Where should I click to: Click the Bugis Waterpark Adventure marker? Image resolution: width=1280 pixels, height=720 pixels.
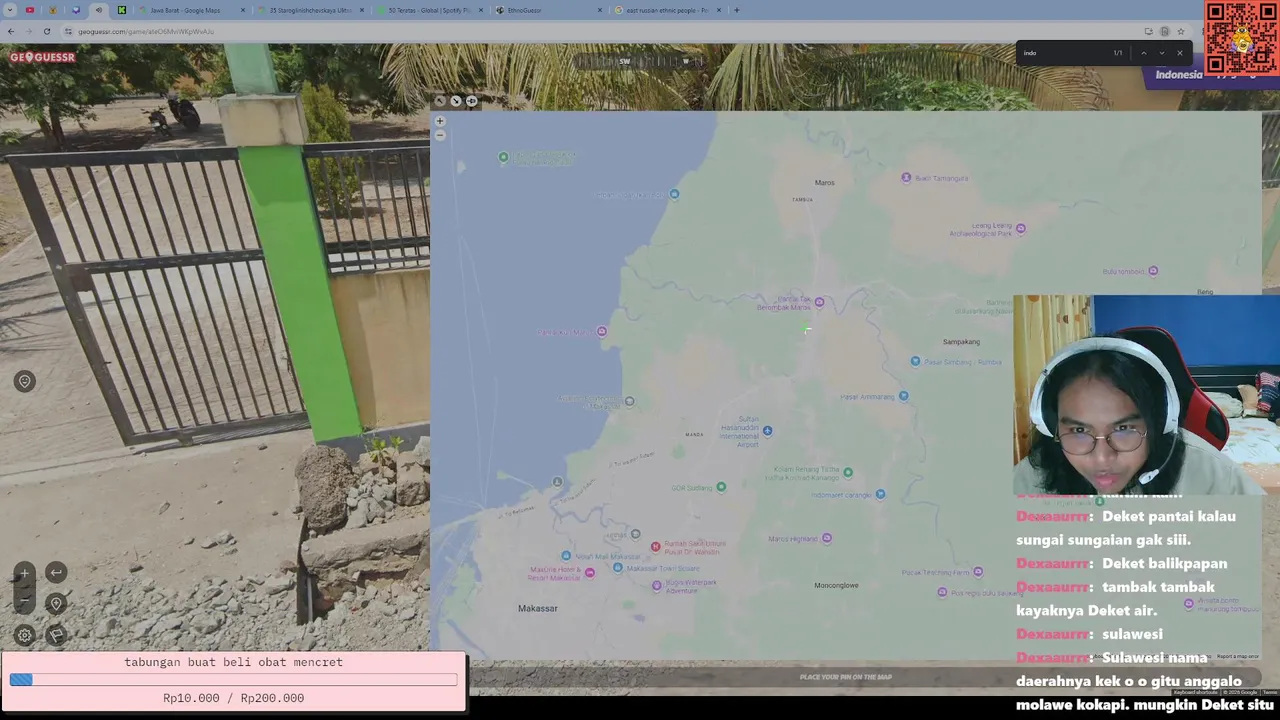(x=656, y=585)
